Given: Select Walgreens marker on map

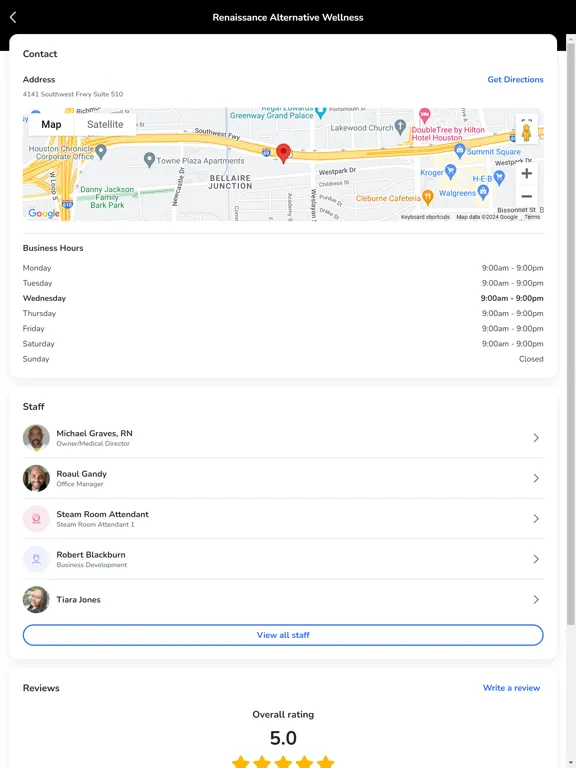Looking at the screenshot, I should coord(483,192).
